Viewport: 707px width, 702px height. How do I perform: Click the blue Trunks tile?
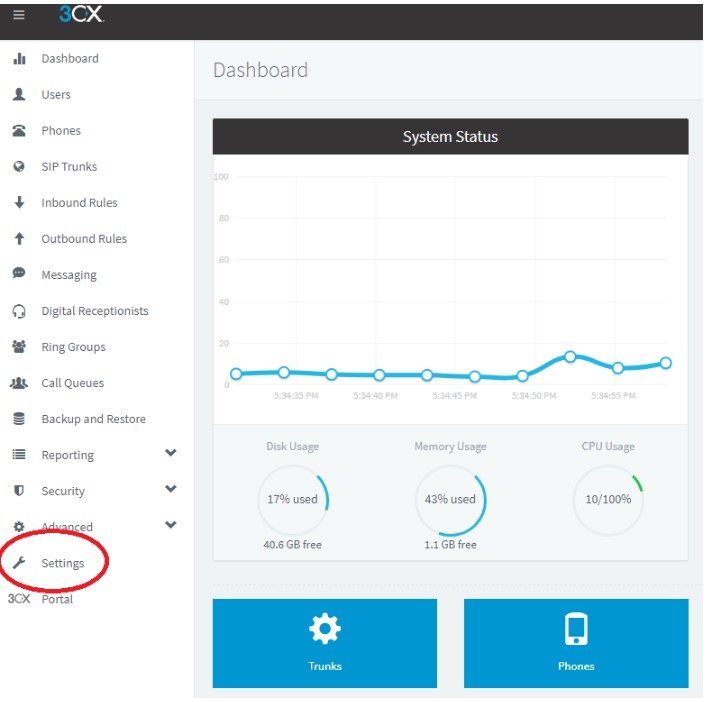325,643
